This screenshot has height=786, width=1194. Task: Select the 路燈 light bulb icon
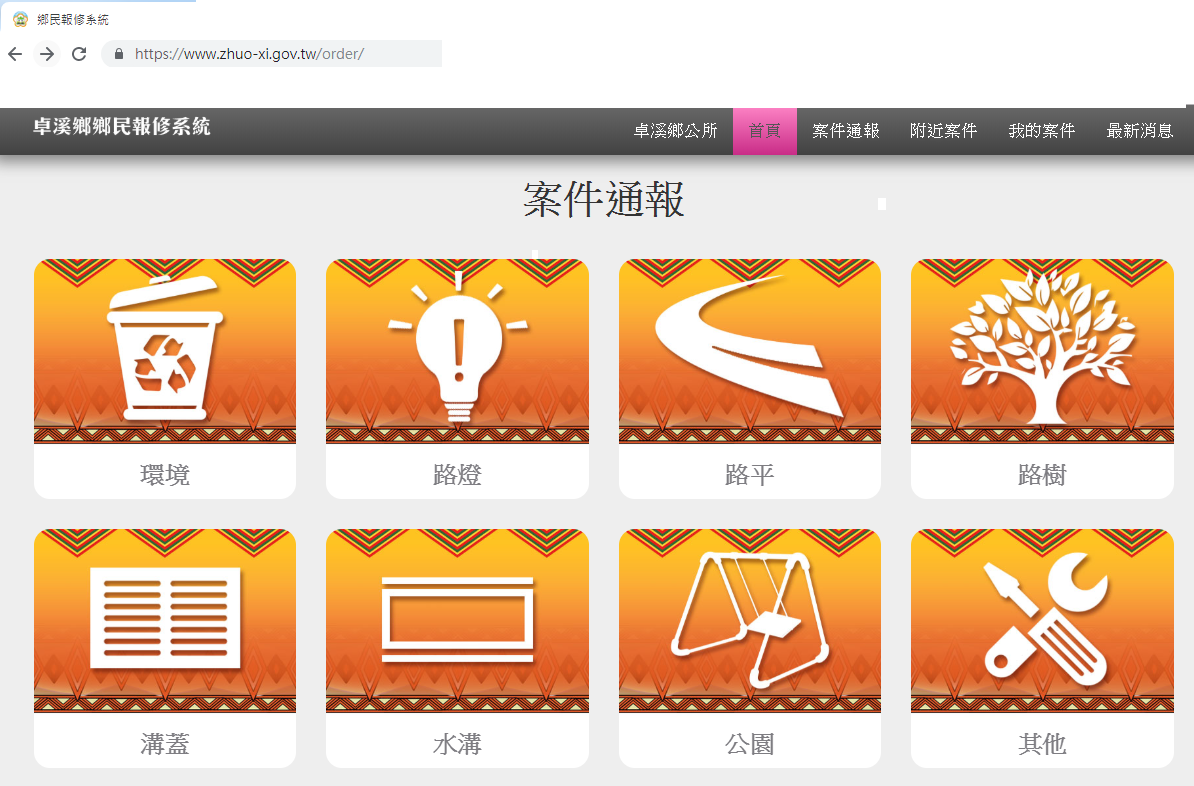[458, 347]
